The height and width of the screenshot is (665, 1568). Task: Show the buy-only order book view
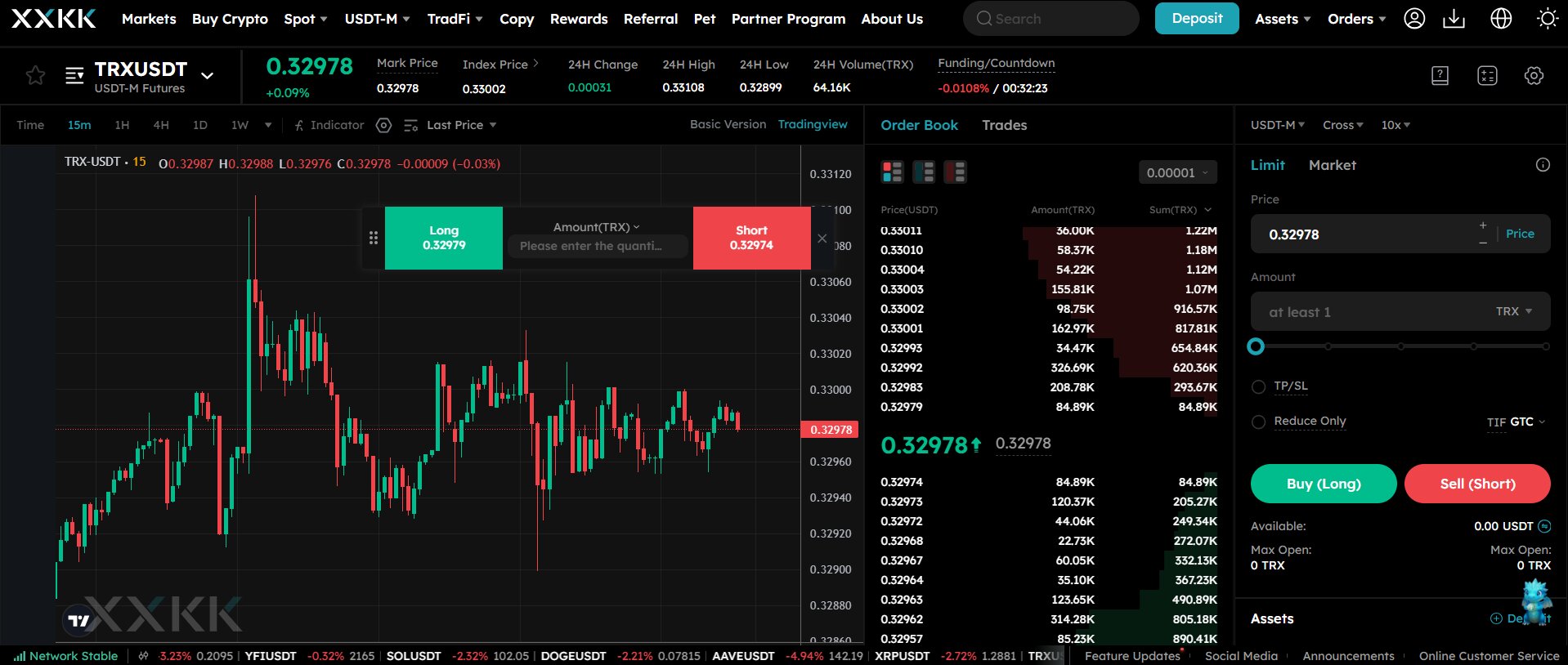(x=924, y=172)
